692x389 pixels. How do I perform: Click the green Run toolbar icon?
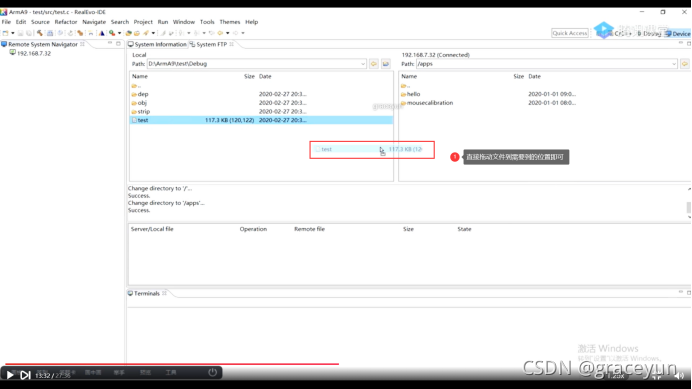pos(112,33)
